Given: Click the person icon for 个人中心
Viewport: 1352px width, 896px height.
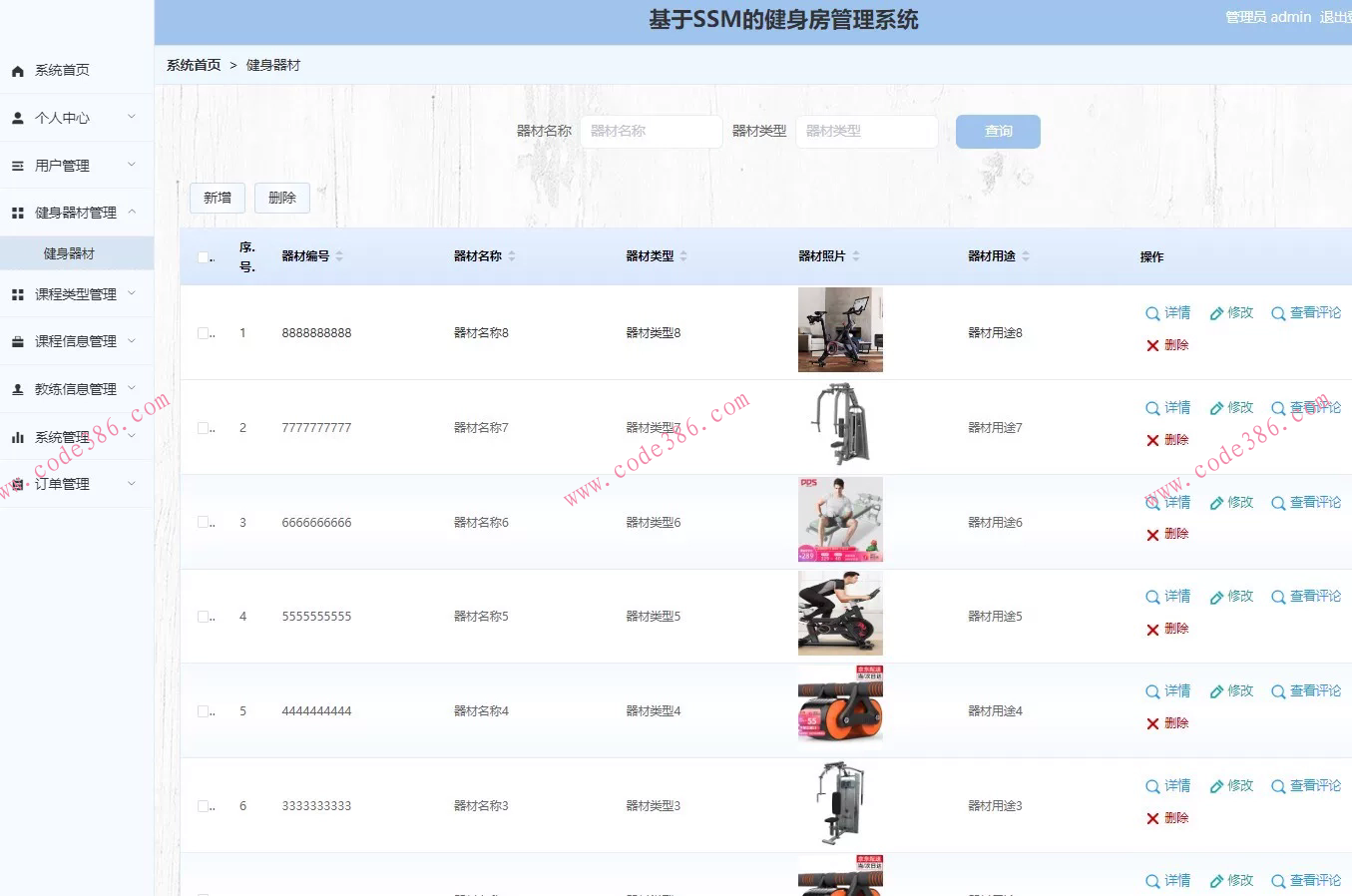Looking at the screenshot, I should (x=16, y=117).
